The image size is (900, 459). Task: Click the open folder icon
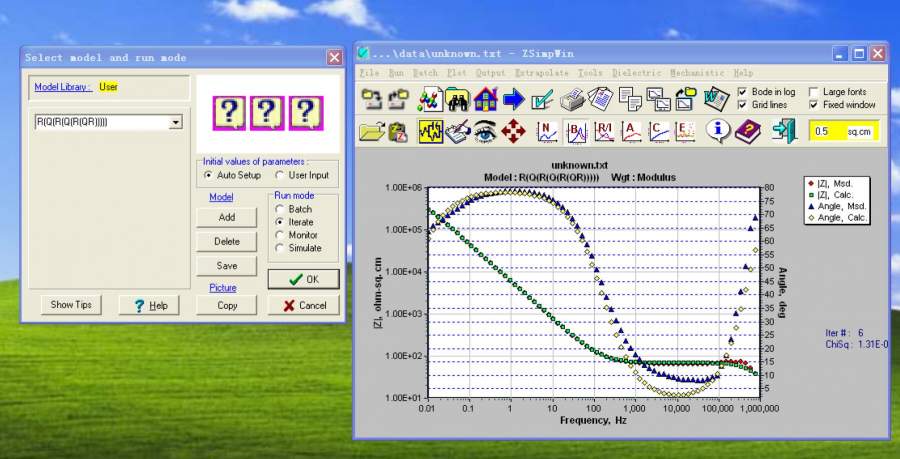(x=372, y=131)
